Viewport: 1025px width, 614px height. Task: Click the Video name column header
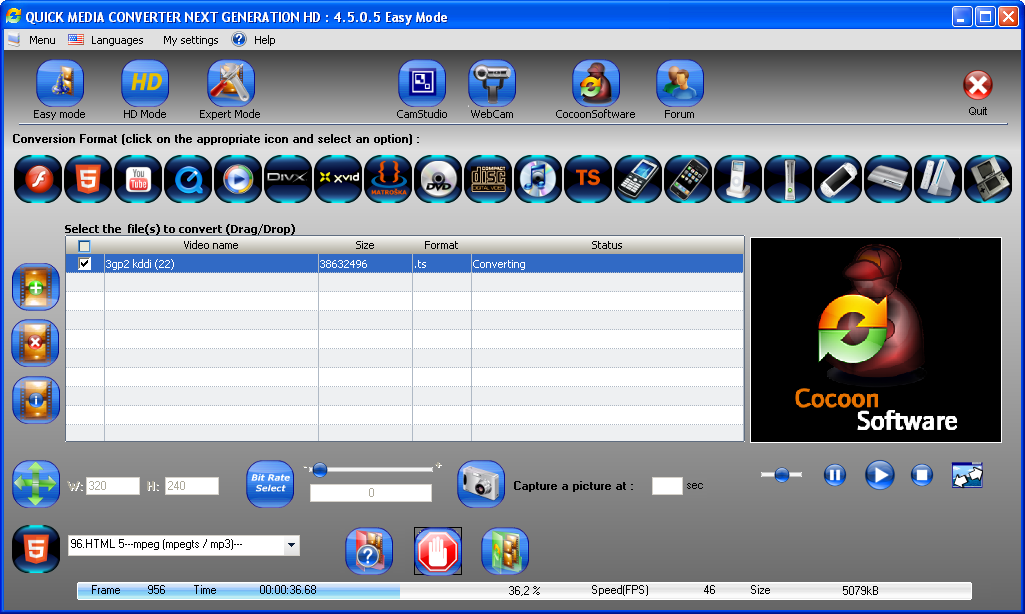(x=210, y=245)
